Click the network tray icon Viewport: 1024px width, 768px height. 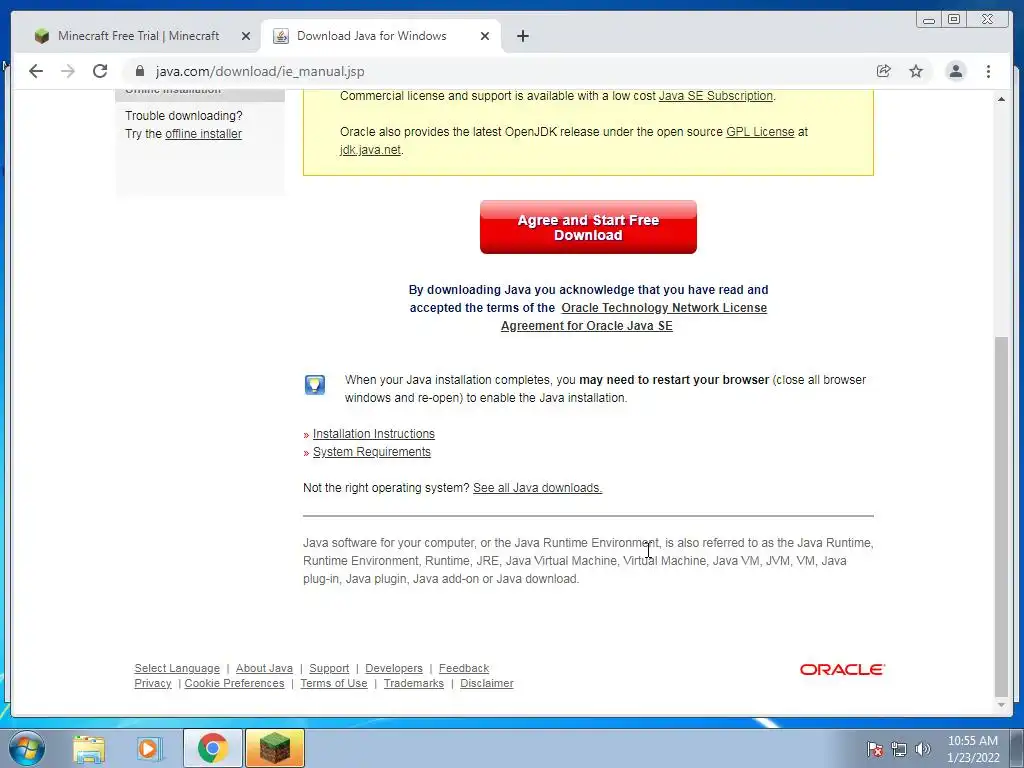tap(899, 749)
